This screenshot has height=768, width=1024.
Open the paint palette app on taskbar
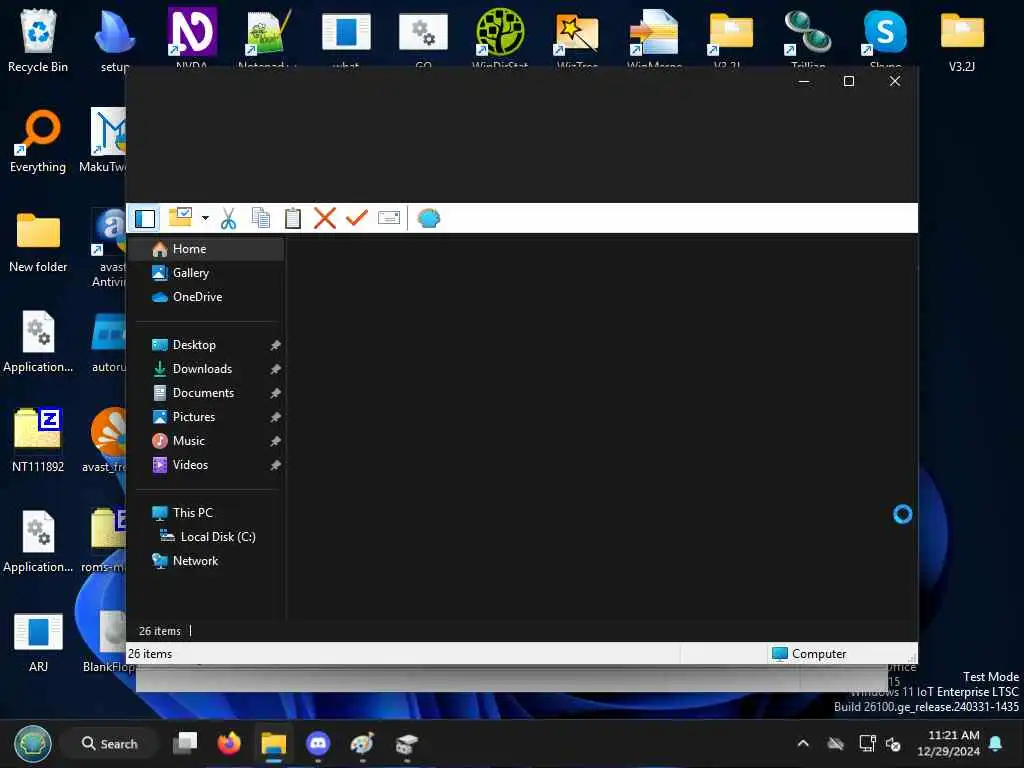pyautogui.click(x=362, y=743)
